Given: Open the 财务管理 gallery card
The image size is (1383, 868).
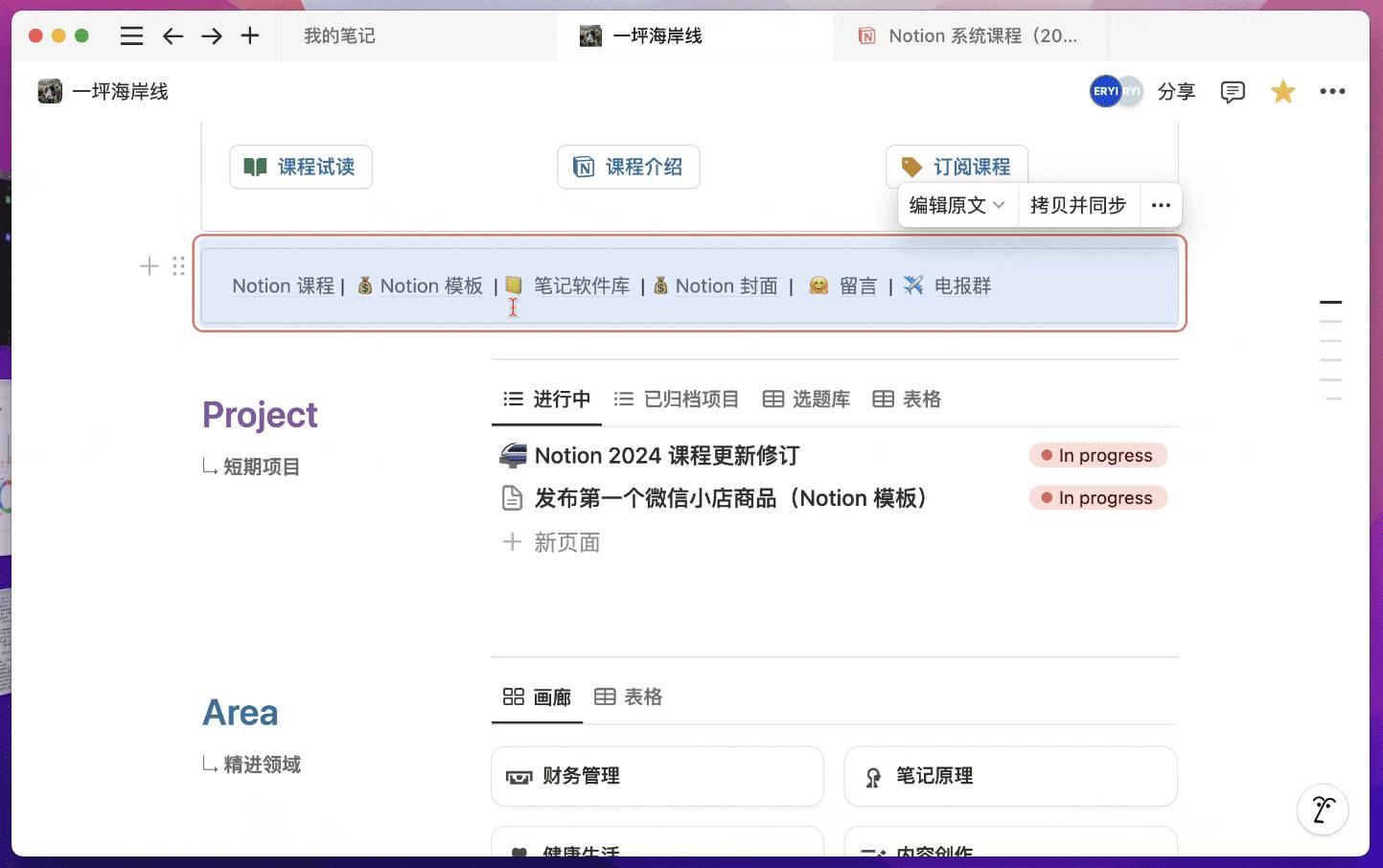Looking at the screenshot, I should tap(657, 776).
